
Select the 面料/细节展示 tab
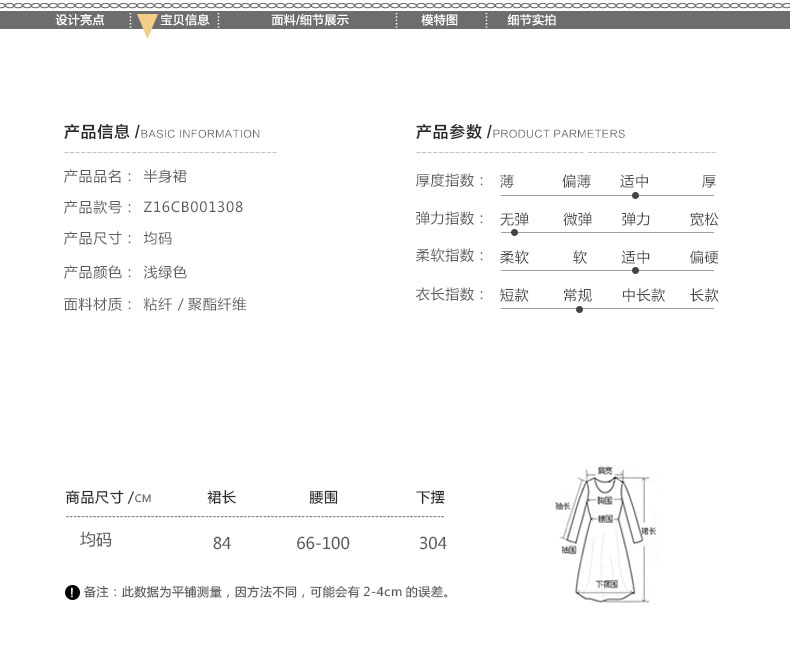(x=310, y=20)
